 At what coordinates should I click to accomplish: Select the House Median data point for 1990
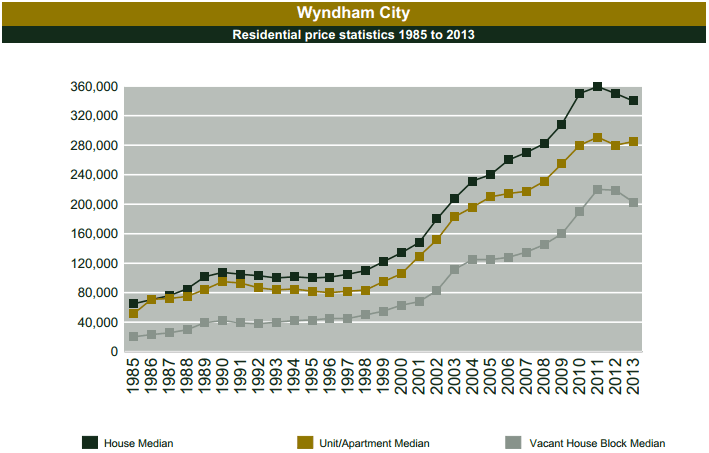(222, 273)
